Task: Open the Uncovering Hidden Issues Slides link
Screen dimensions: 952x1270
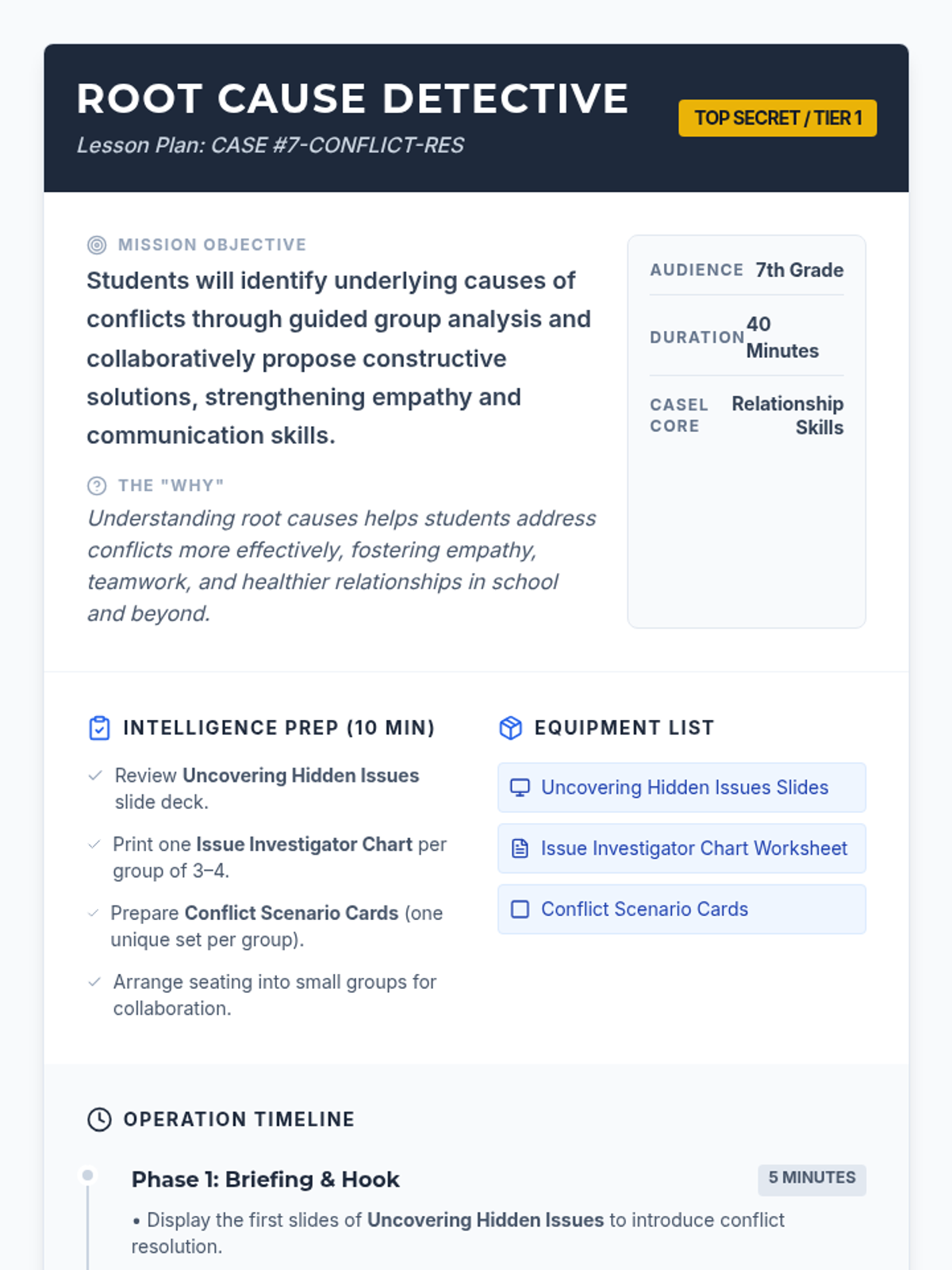Action: 681,787
